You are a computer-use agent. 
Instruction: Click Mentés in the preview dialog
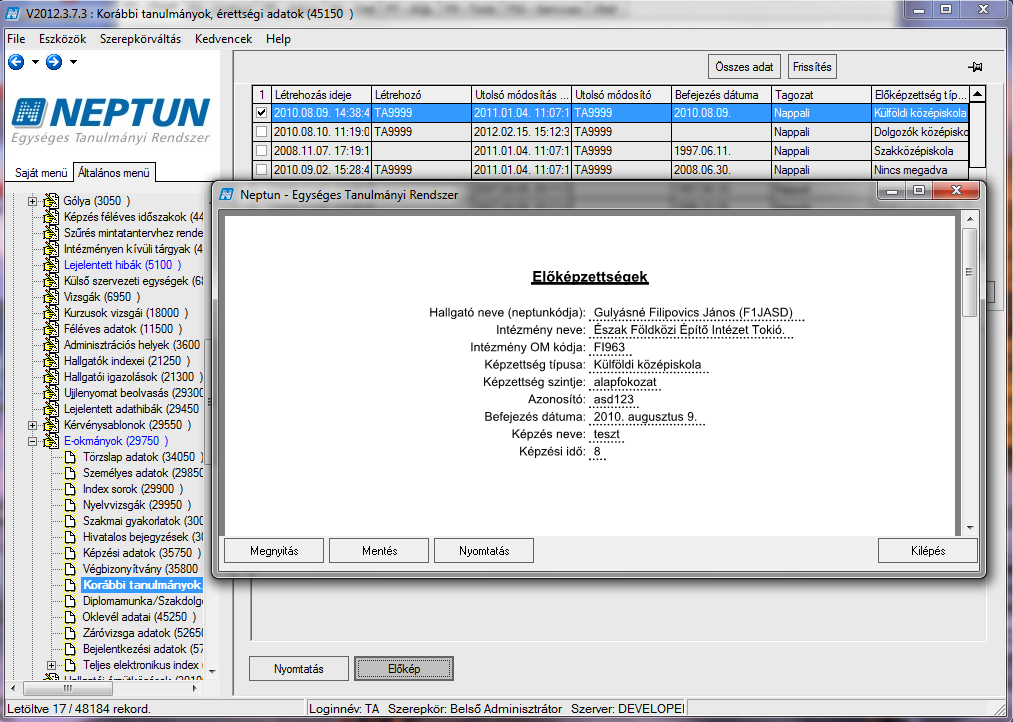tap(379, 551)
